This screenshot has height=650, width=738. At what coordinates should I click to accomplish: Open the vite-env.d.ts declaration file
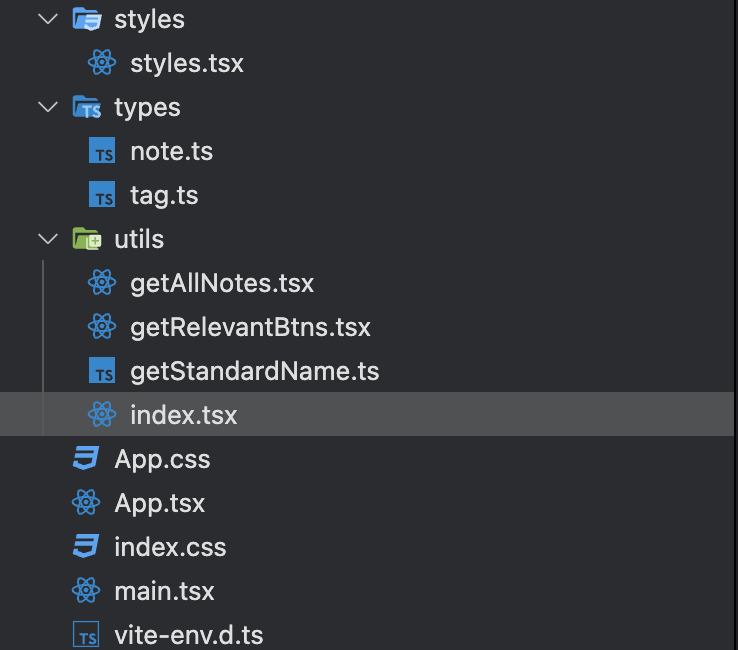point(189,635)
